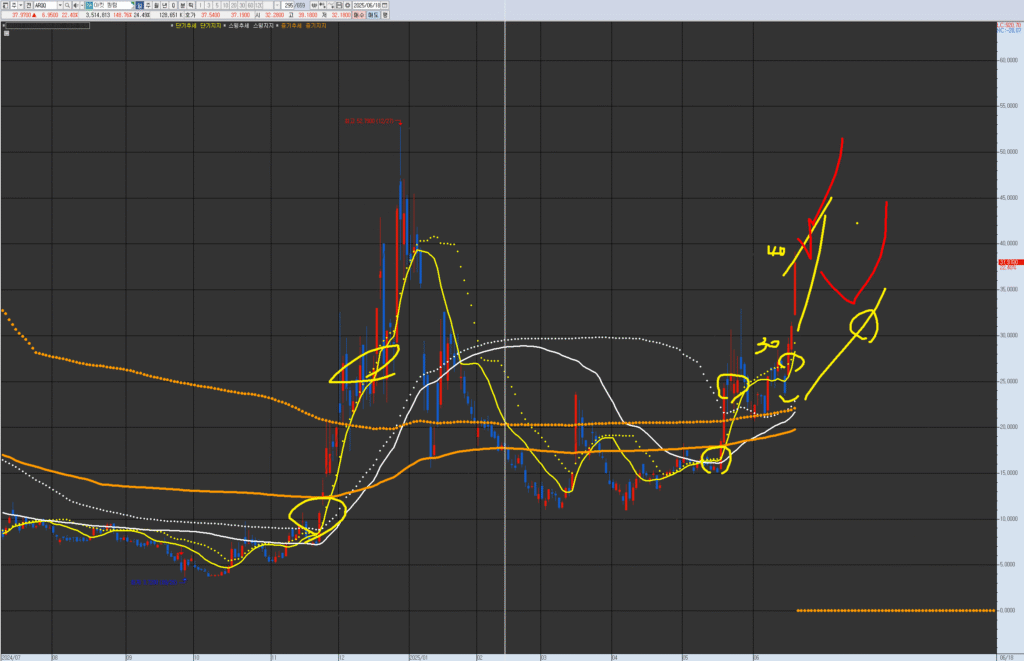Click the white 스윙추세 legend label
Screen dimensions: 1024x661
click(238, 25)
